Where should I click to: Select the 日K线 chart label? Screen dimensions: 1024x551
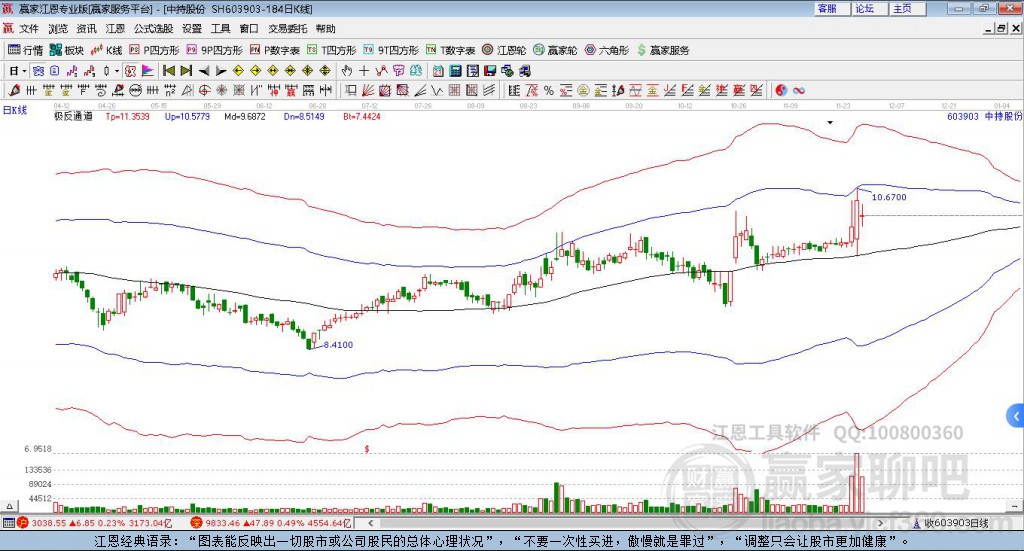15,110
